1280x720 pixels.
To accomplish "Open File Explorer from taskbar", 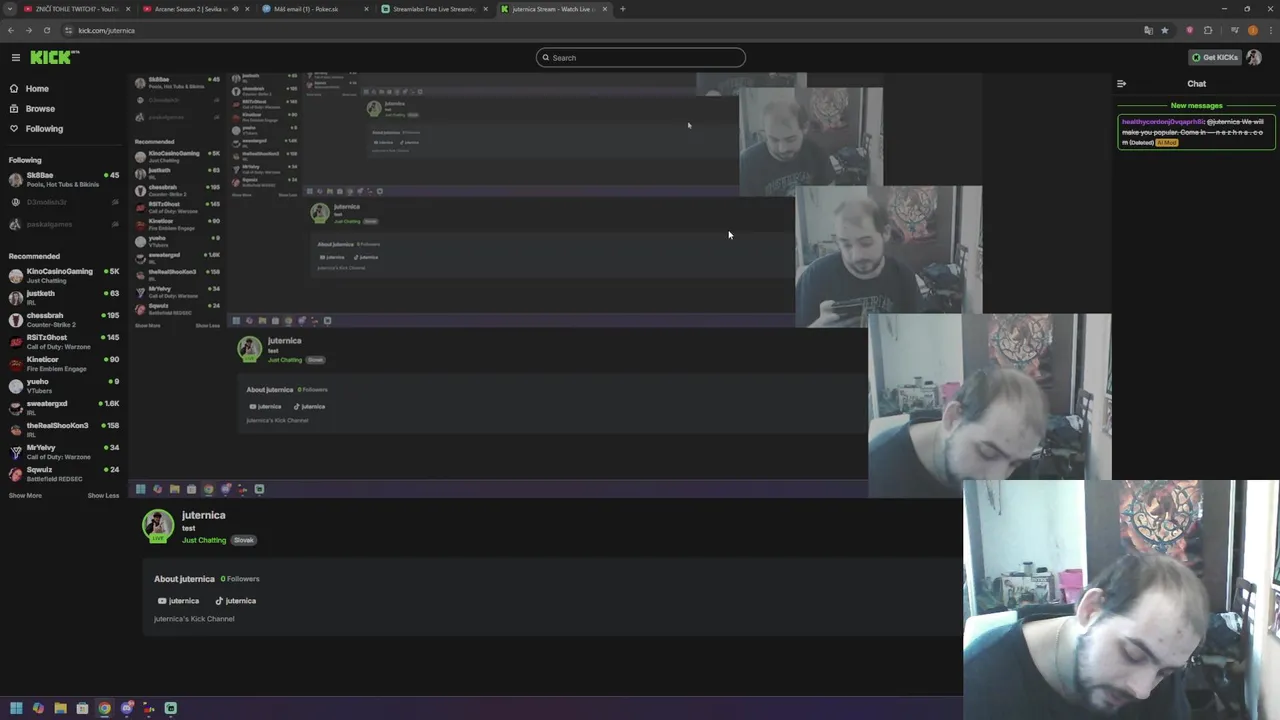I will (60, 708).
